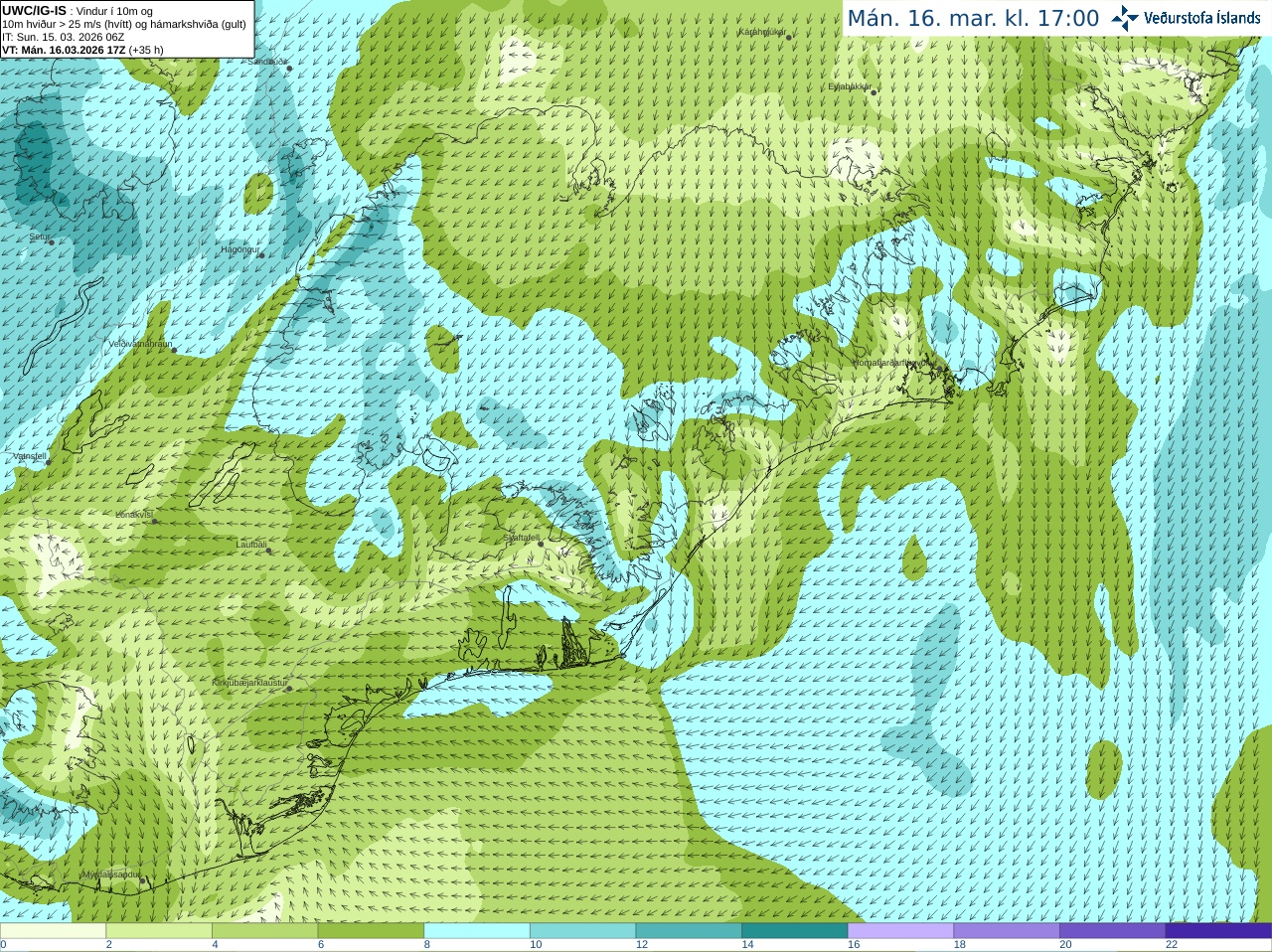Click the 2–4 m/s light green swatch
Viewport: 1272px width, 952px height.
coord(159,930)
